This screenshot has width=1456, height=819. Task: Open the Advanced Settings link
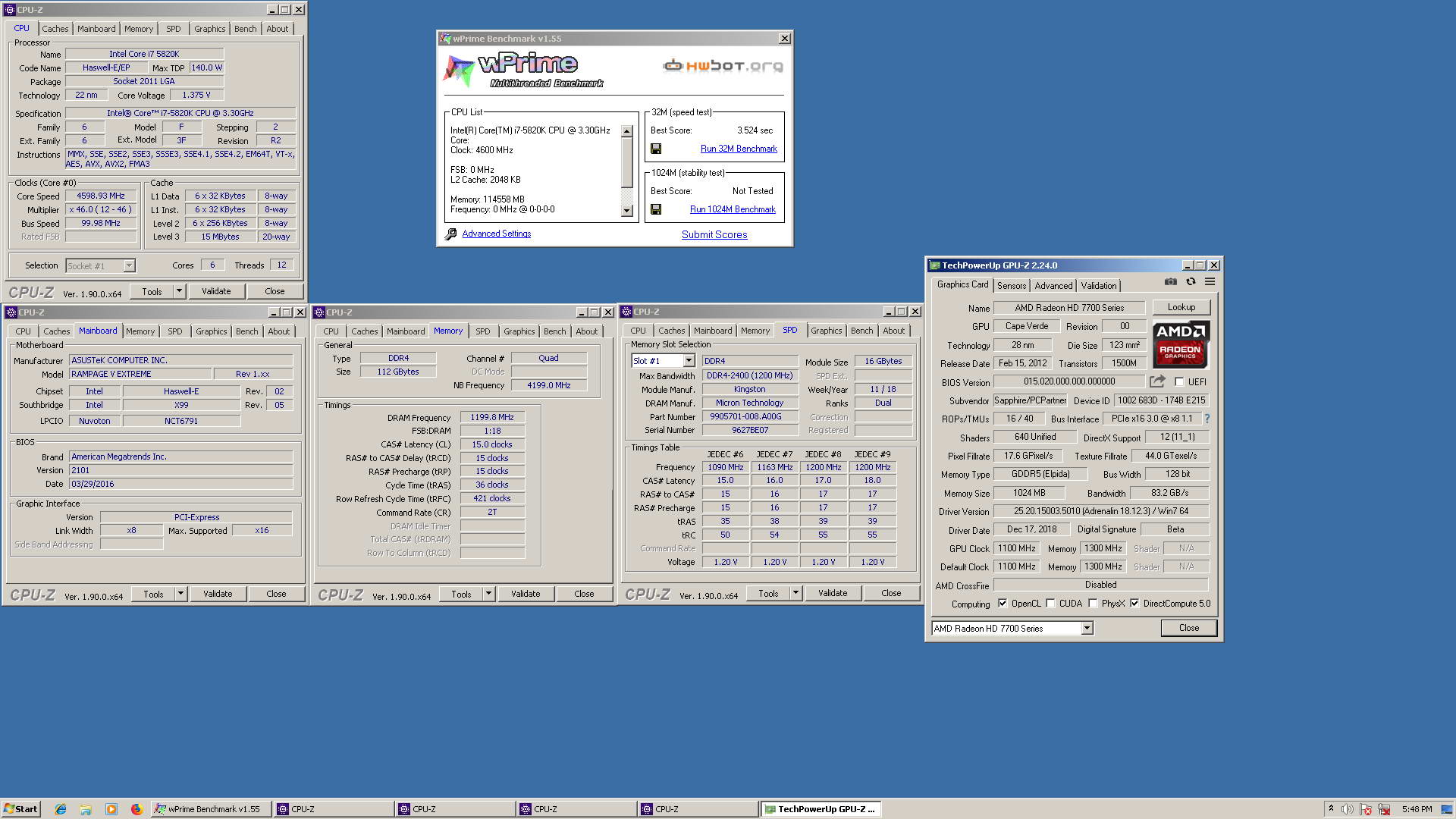point(496,234)
